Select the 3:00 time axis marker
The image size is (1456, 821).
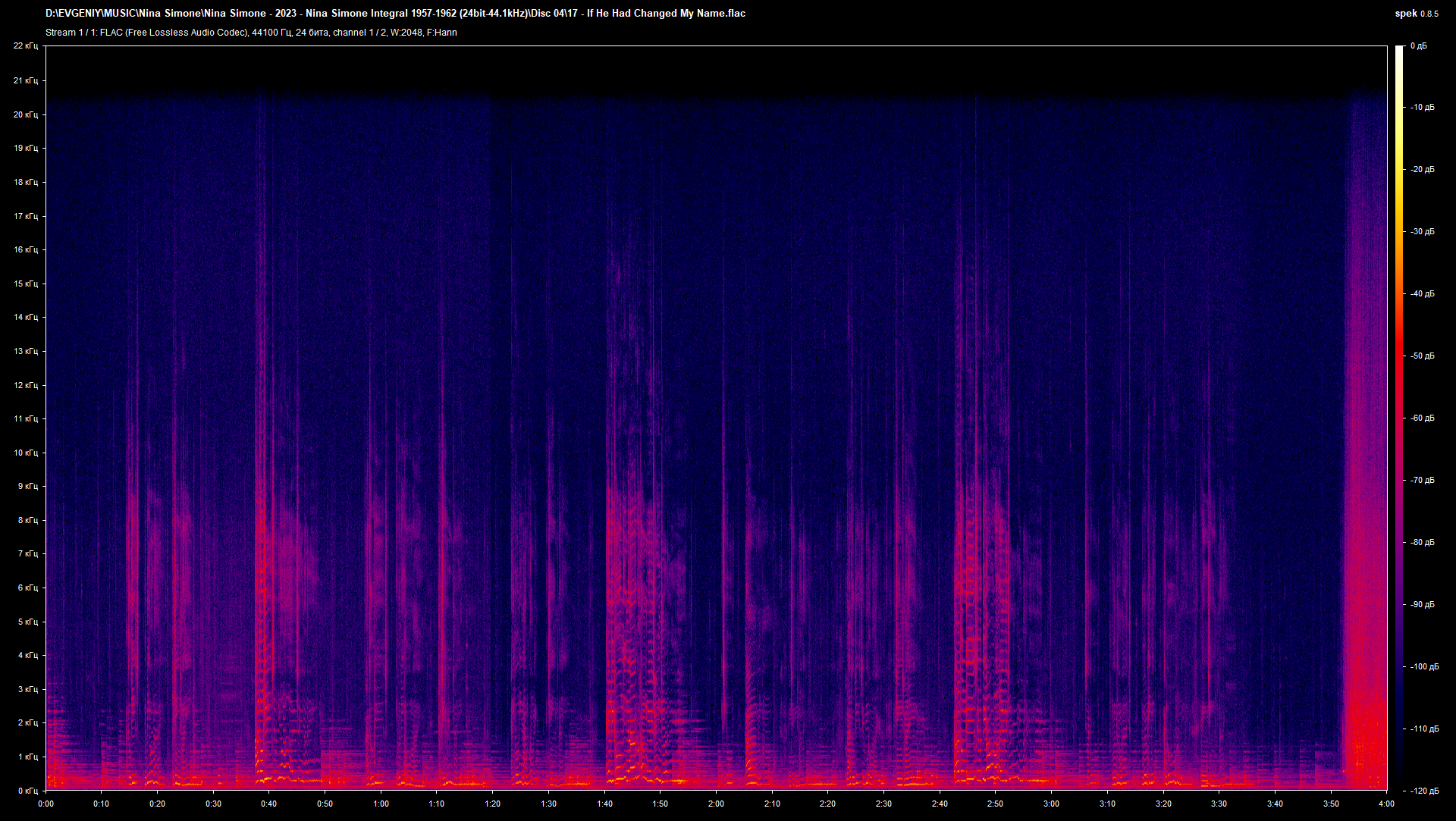point(1051,804)
